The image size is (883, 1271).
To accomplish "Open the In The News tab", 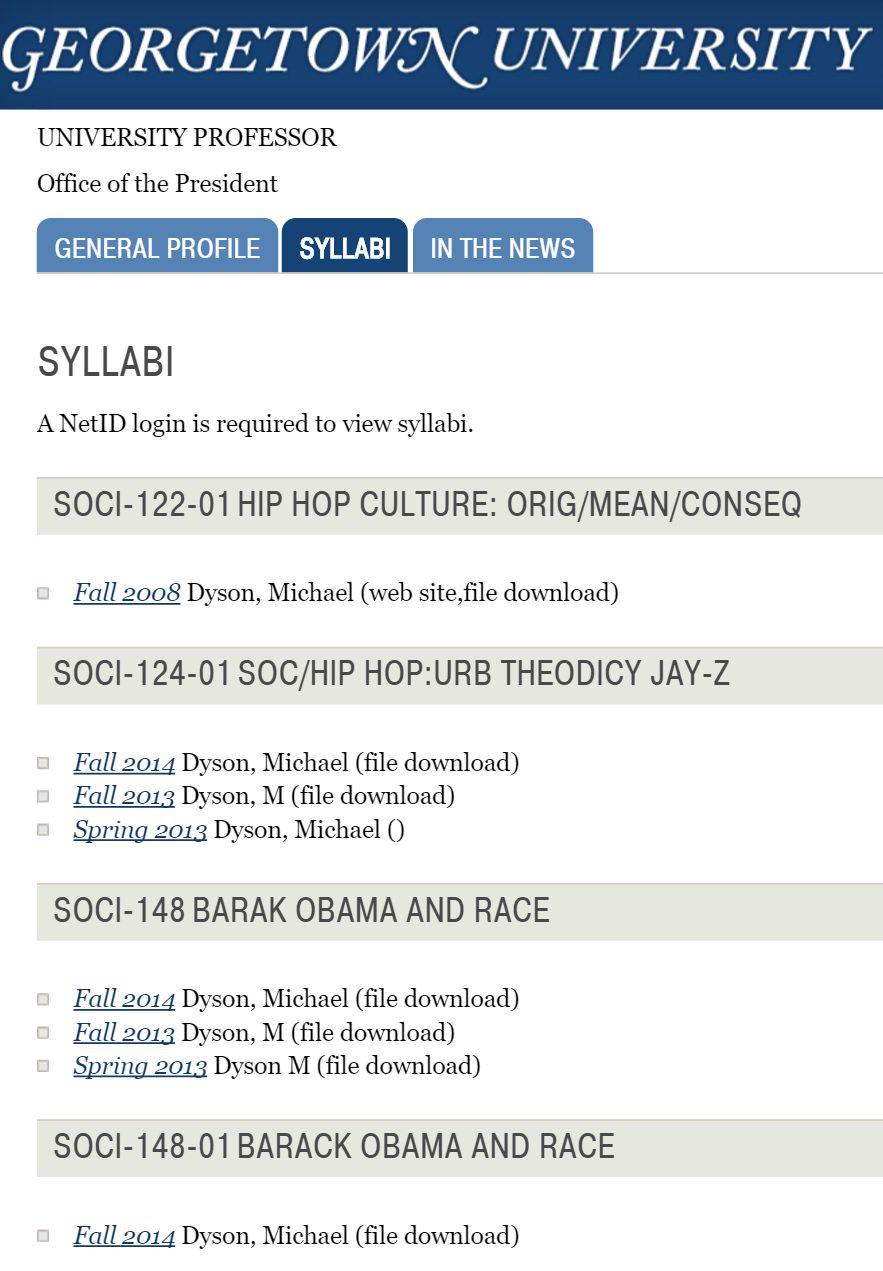I will point(503,246).
